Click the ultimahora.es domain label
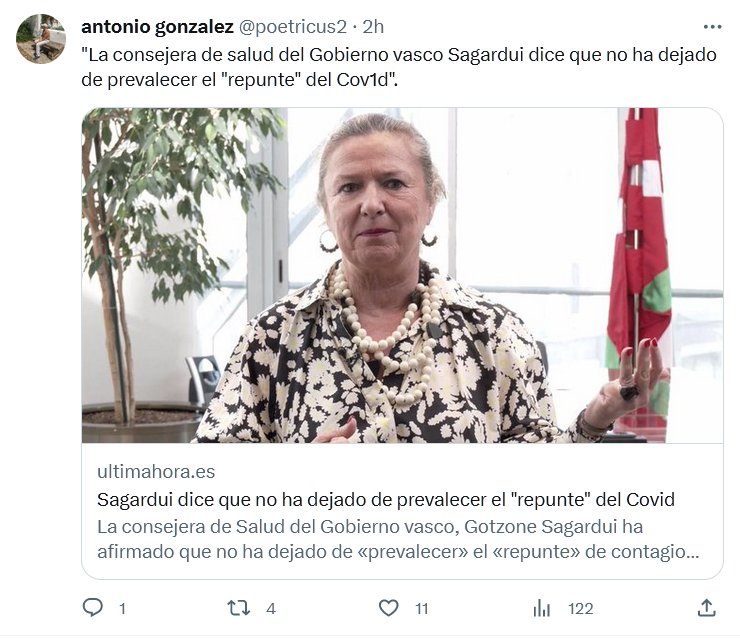This screenshot has width=740, height=638. [x=156, y=471]
